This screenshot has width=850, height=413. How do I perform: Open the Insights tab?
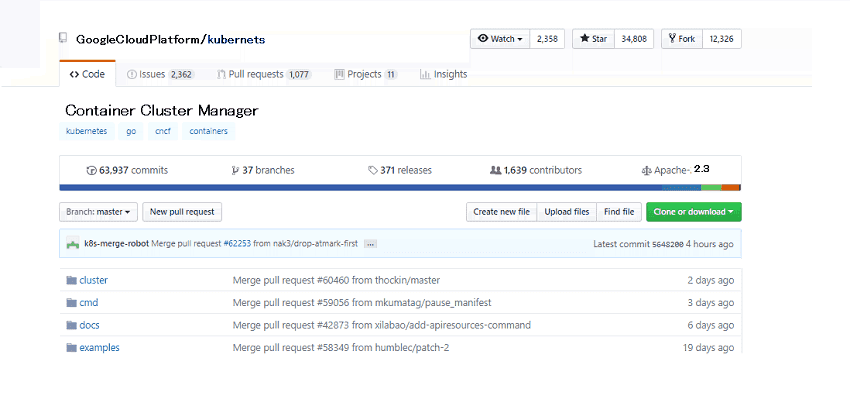(x=443, y=74)
